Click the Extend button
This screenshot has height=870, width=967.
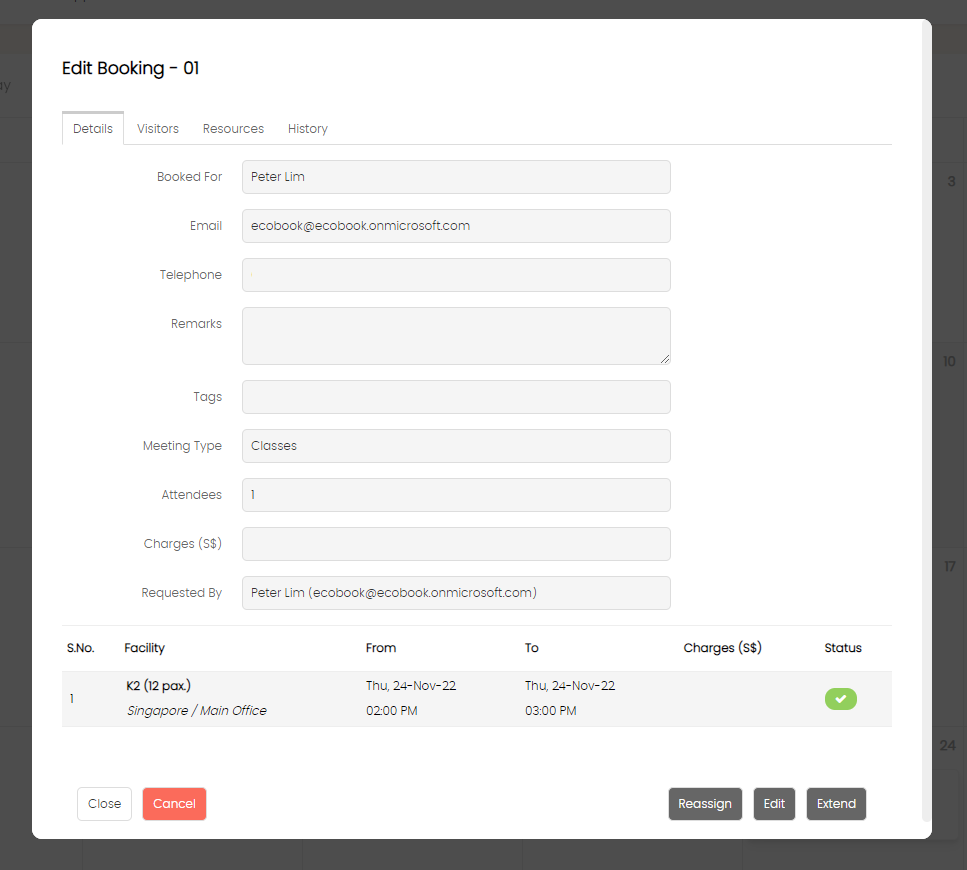pos(836,803)
